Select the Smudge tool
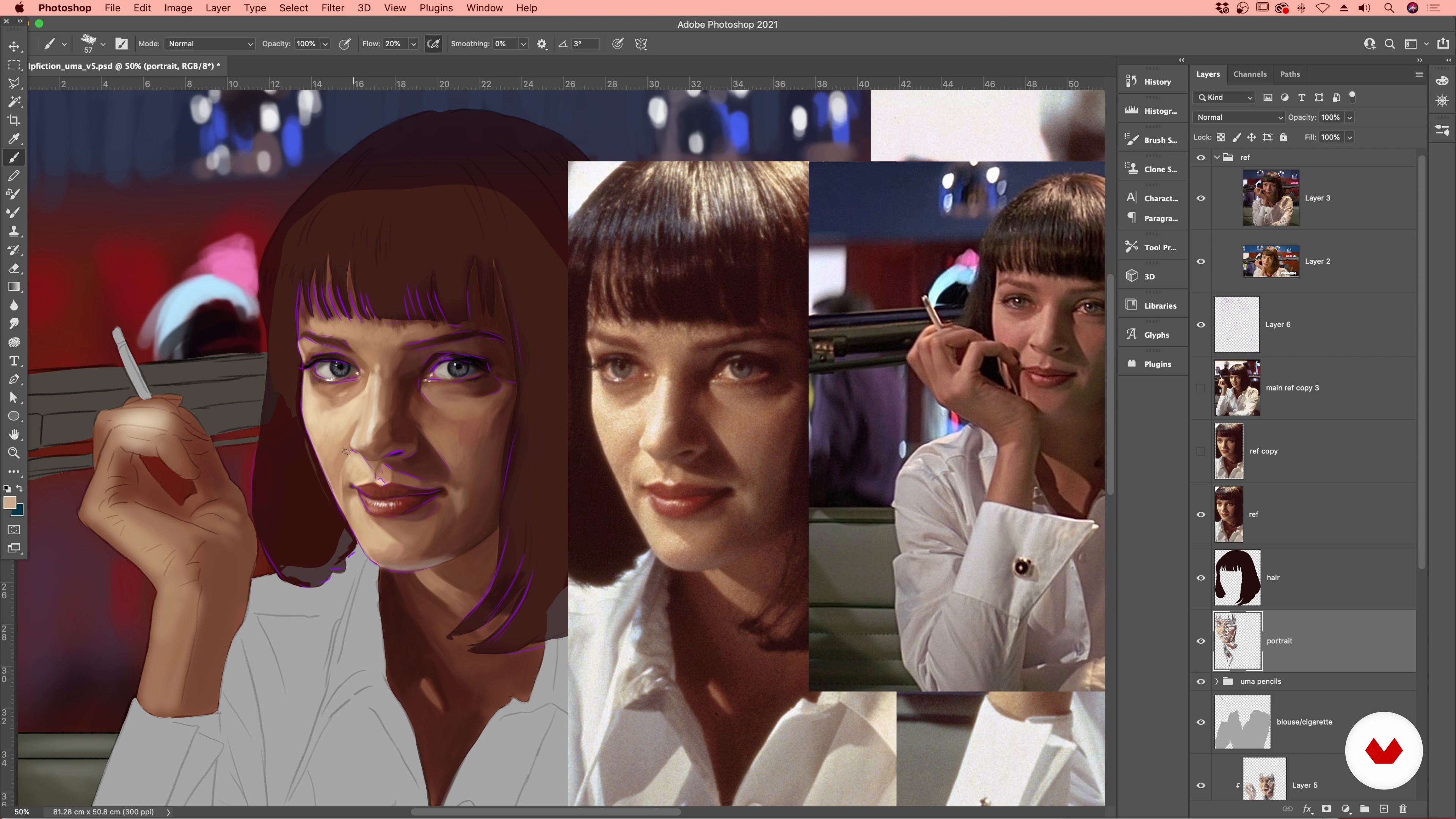This screenshot has width=1456, height=819. 14,324
